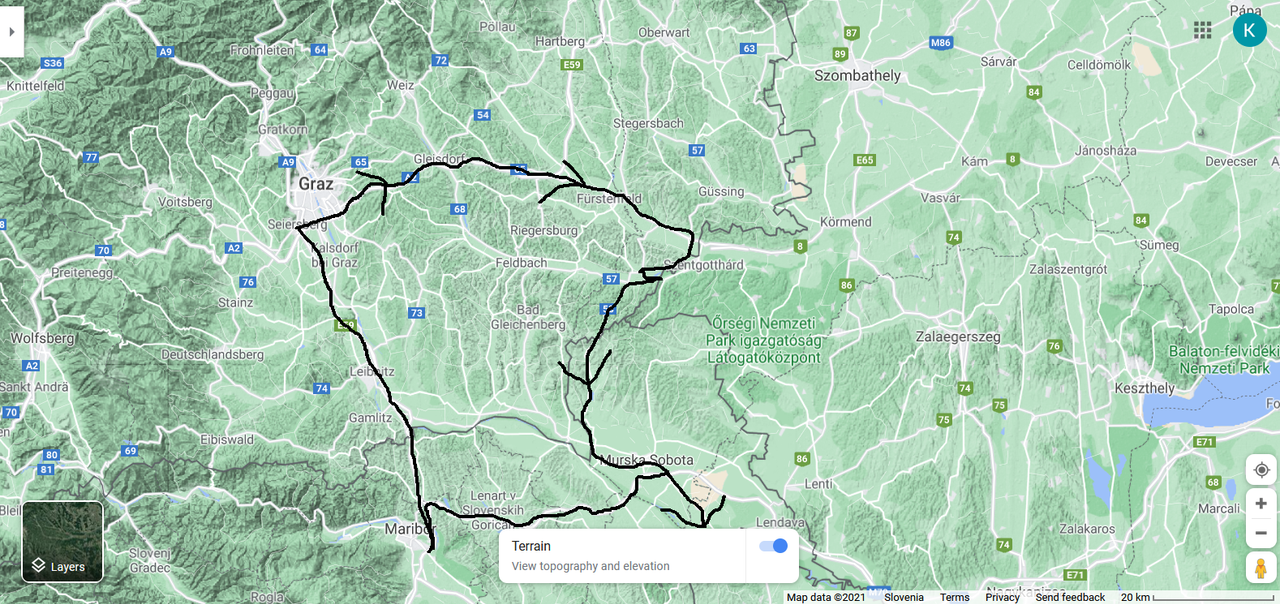Open the Terms link
The image size is (1280, 604).
point(955,597)
